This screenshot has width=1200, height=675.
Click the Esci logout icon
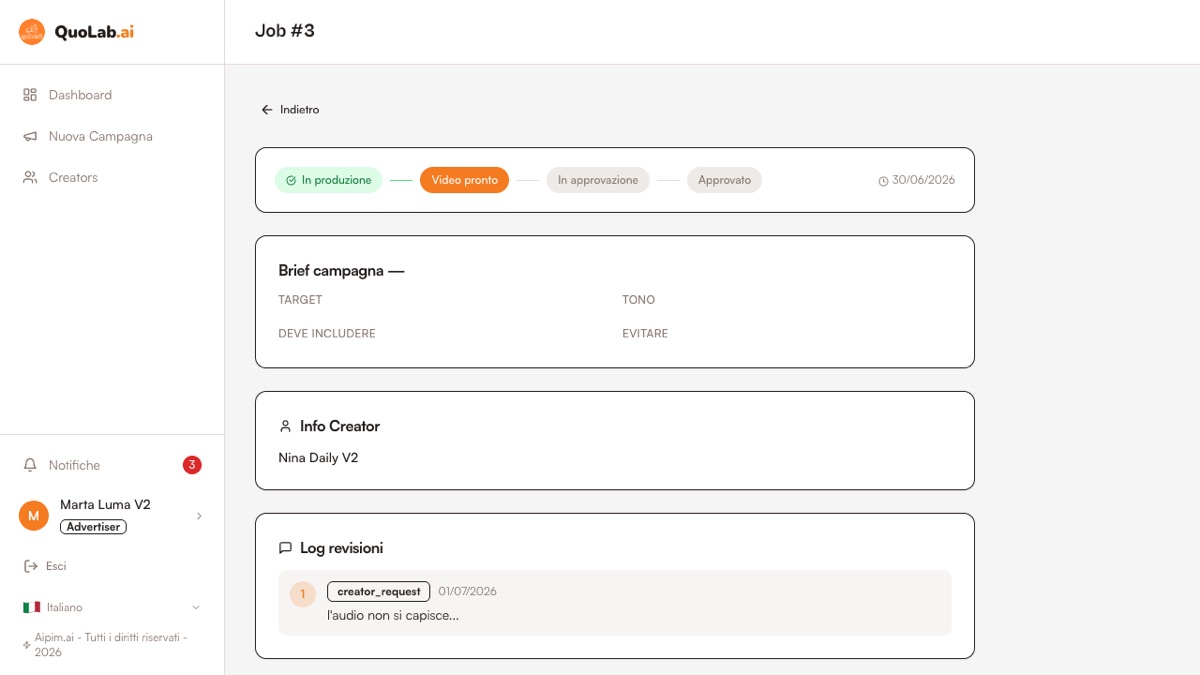coord(30,566)
